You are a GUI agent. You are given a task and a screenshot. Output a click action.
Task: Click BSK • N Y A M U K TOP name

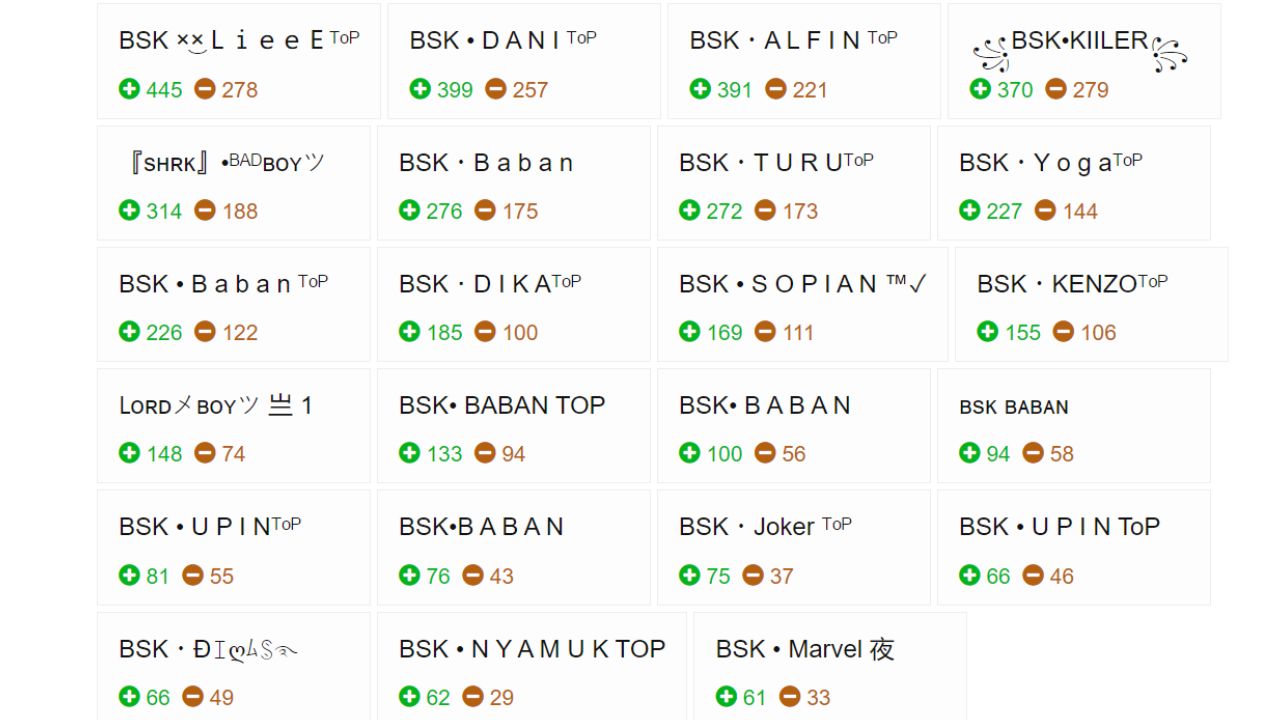(x=532, y=649)
